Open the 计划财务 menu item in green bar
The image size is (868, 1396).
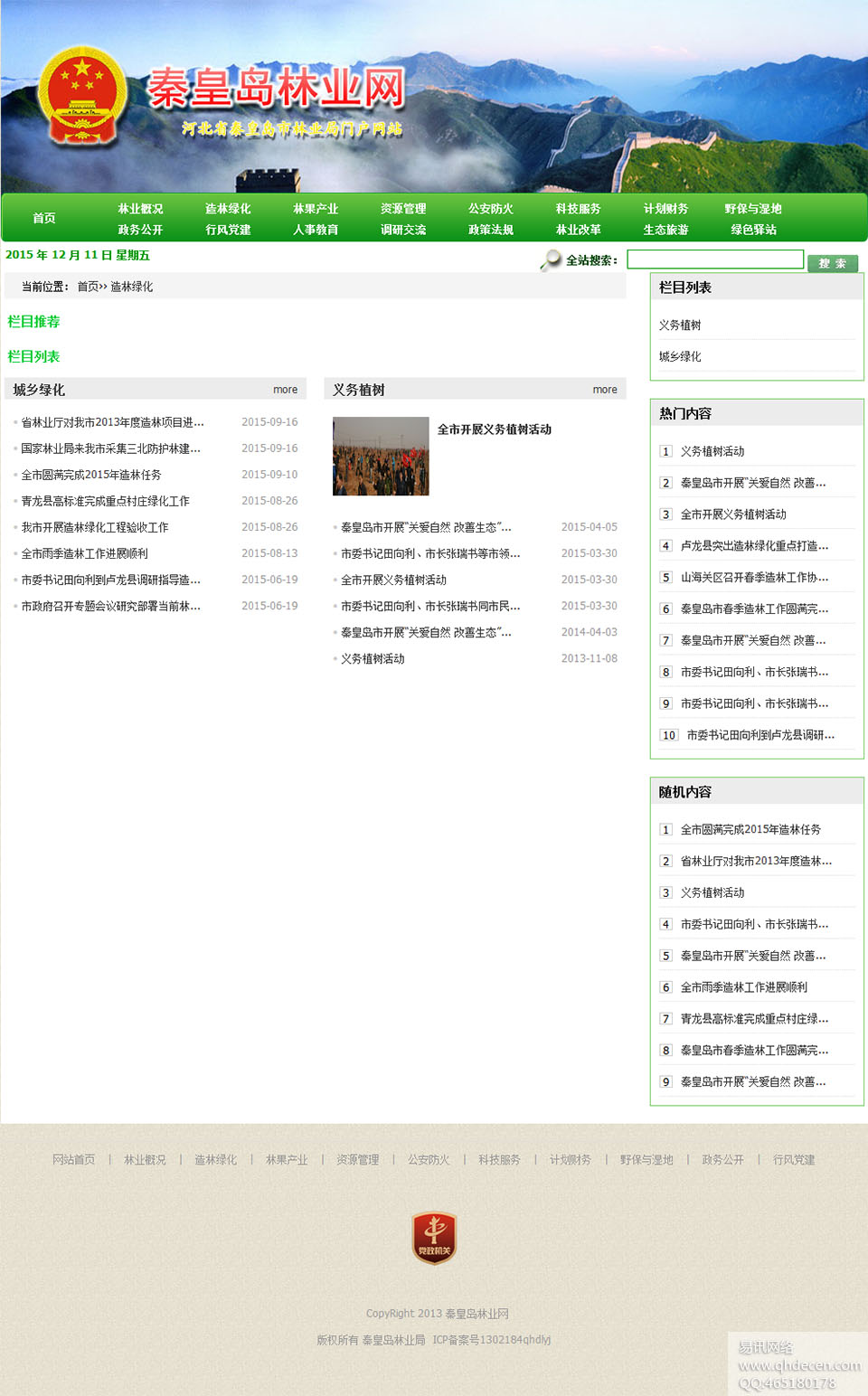pyautogui.click(x=666, y=209)
